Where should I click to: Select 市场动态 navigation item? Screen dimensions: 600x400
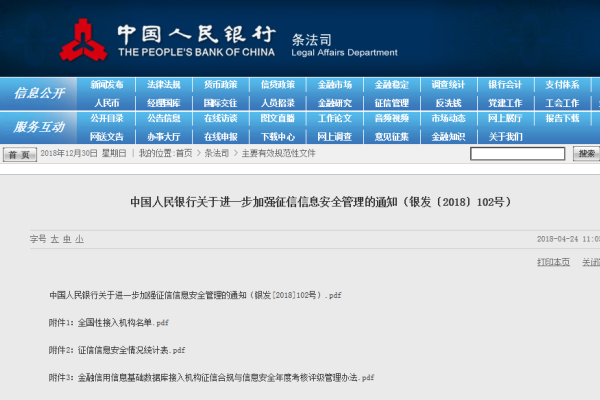(448, 118)
